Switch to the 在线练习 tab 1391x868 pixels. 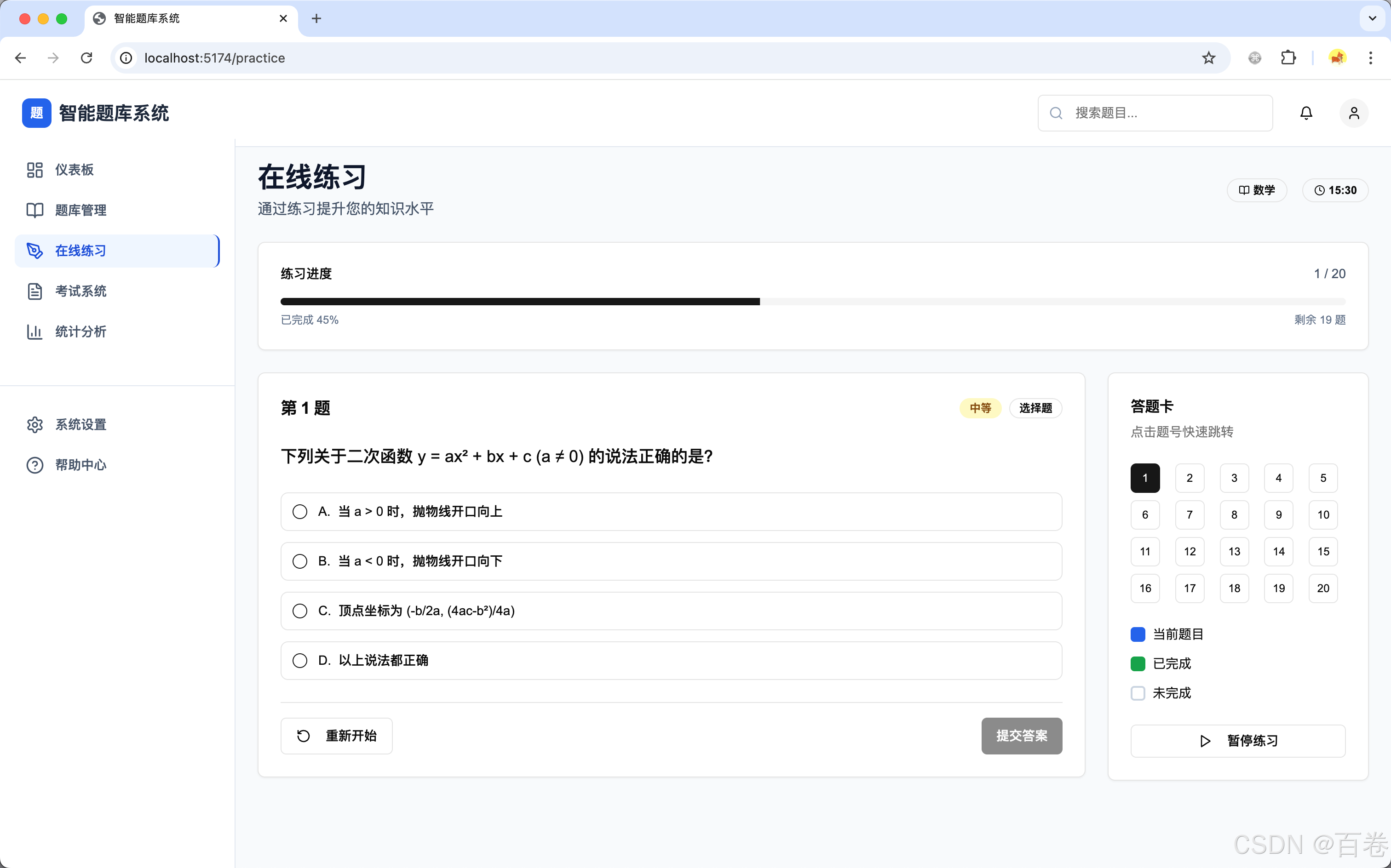pyautogui.click(x=80, y=251)
